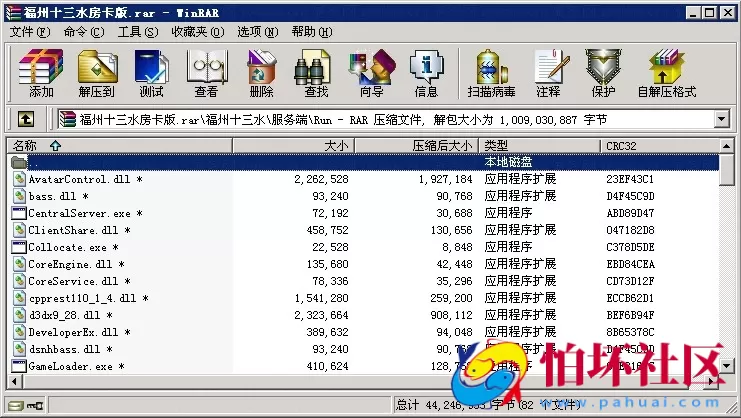741x418 pixels.
Task: Click the 本地磁盘 type cell
Action: pyautogui.click(x=508, y=162)
